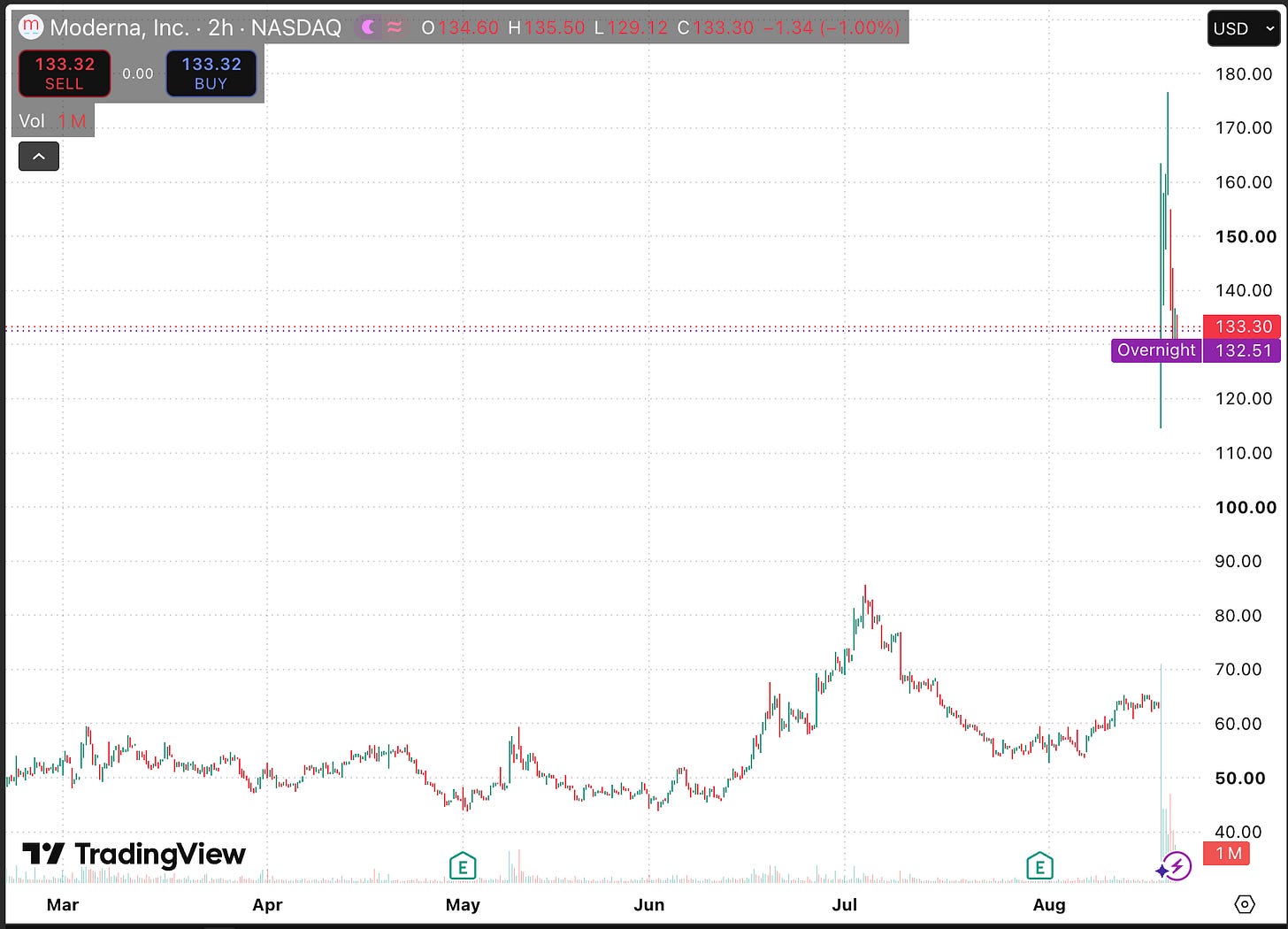Click the open value O134.60
This screenshot has width=1288, height=929.
pos(460,27)
